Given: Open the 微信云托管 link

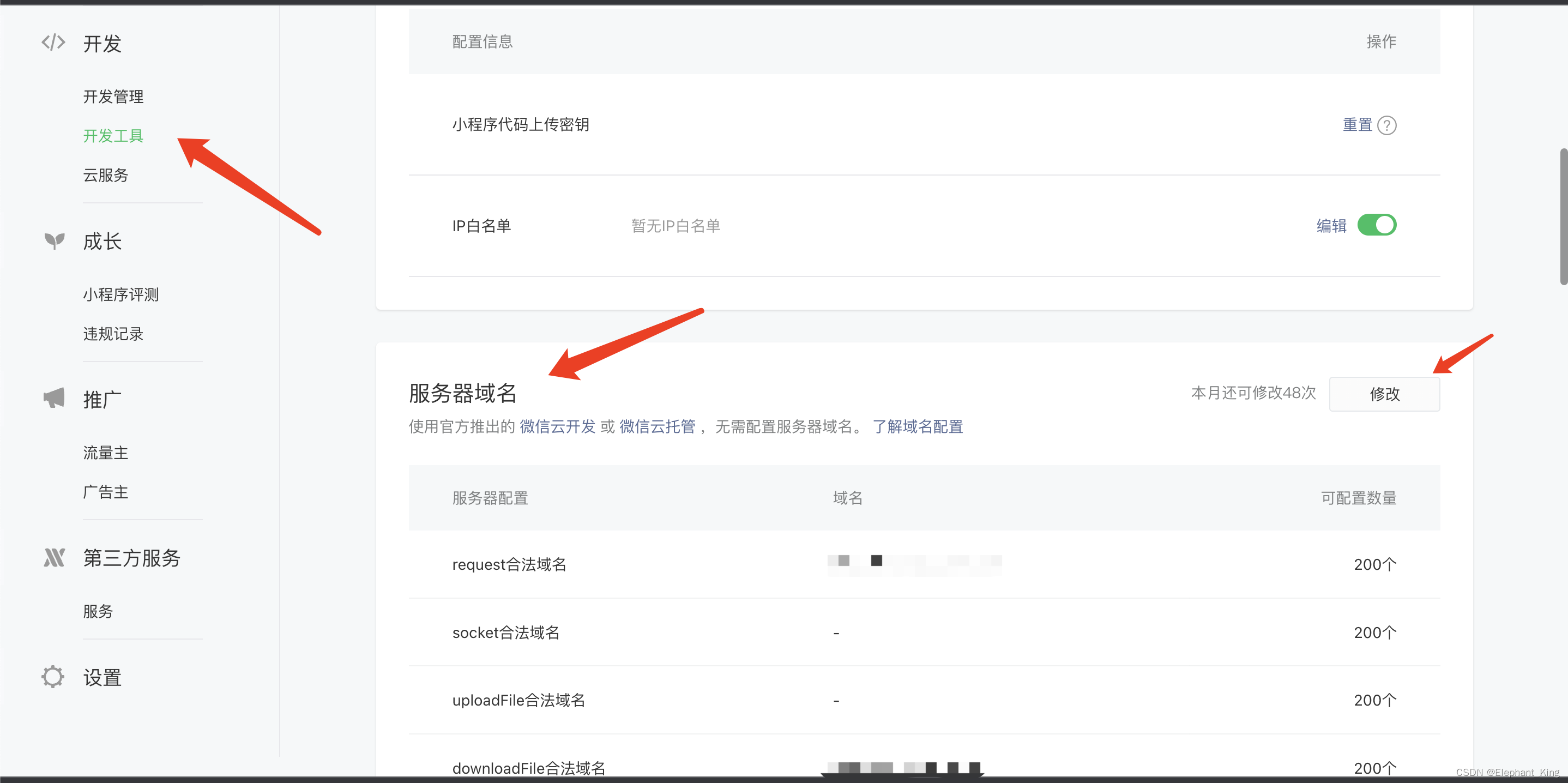Looking at the screenshot, I should tap(658, 427).
